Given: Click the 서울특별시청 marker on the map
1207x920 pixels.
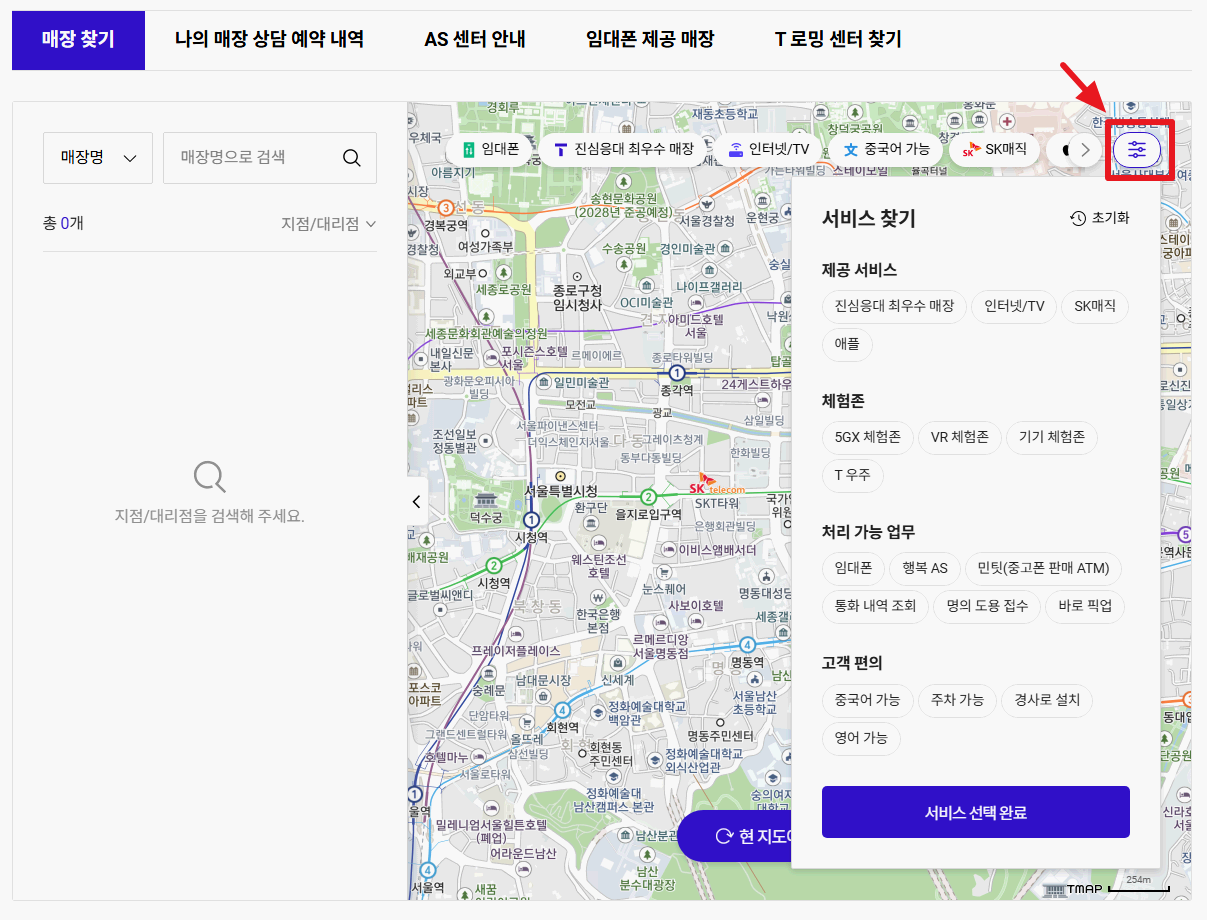Looking at the screenshot, I should [x=560, y=476].
